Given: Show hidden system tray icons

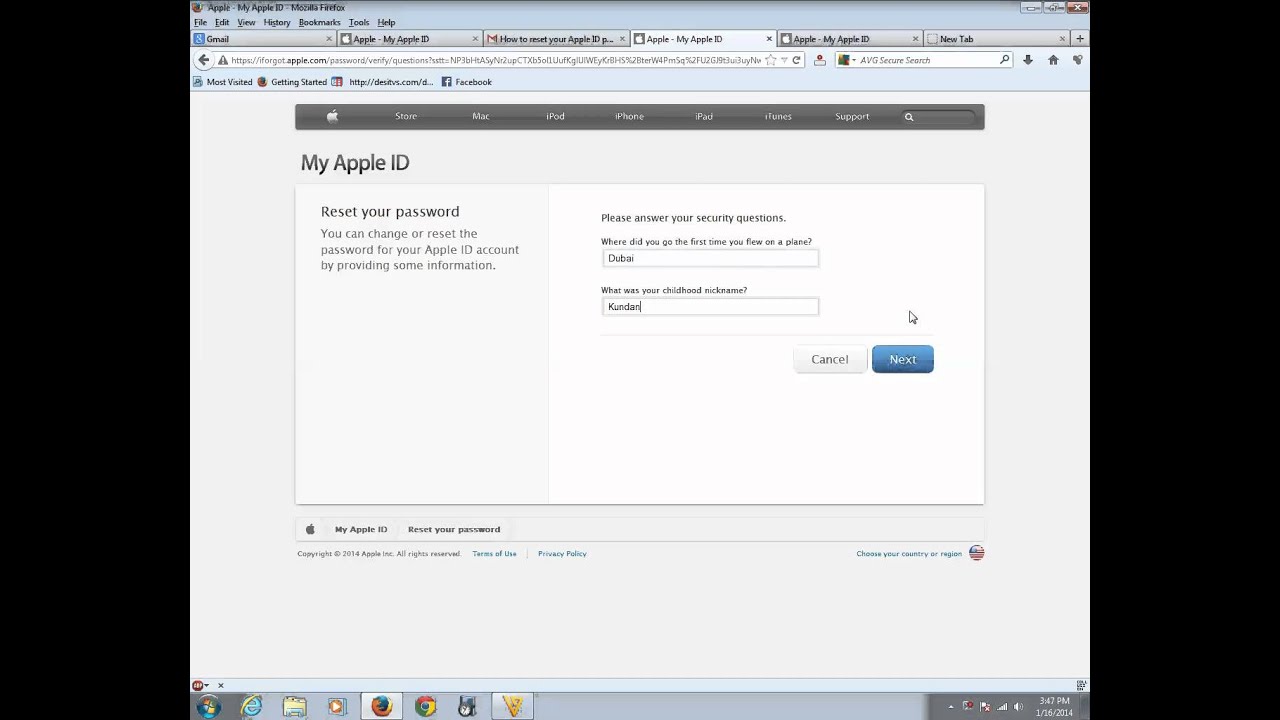Looking at the screenshot, I should 951,707.
